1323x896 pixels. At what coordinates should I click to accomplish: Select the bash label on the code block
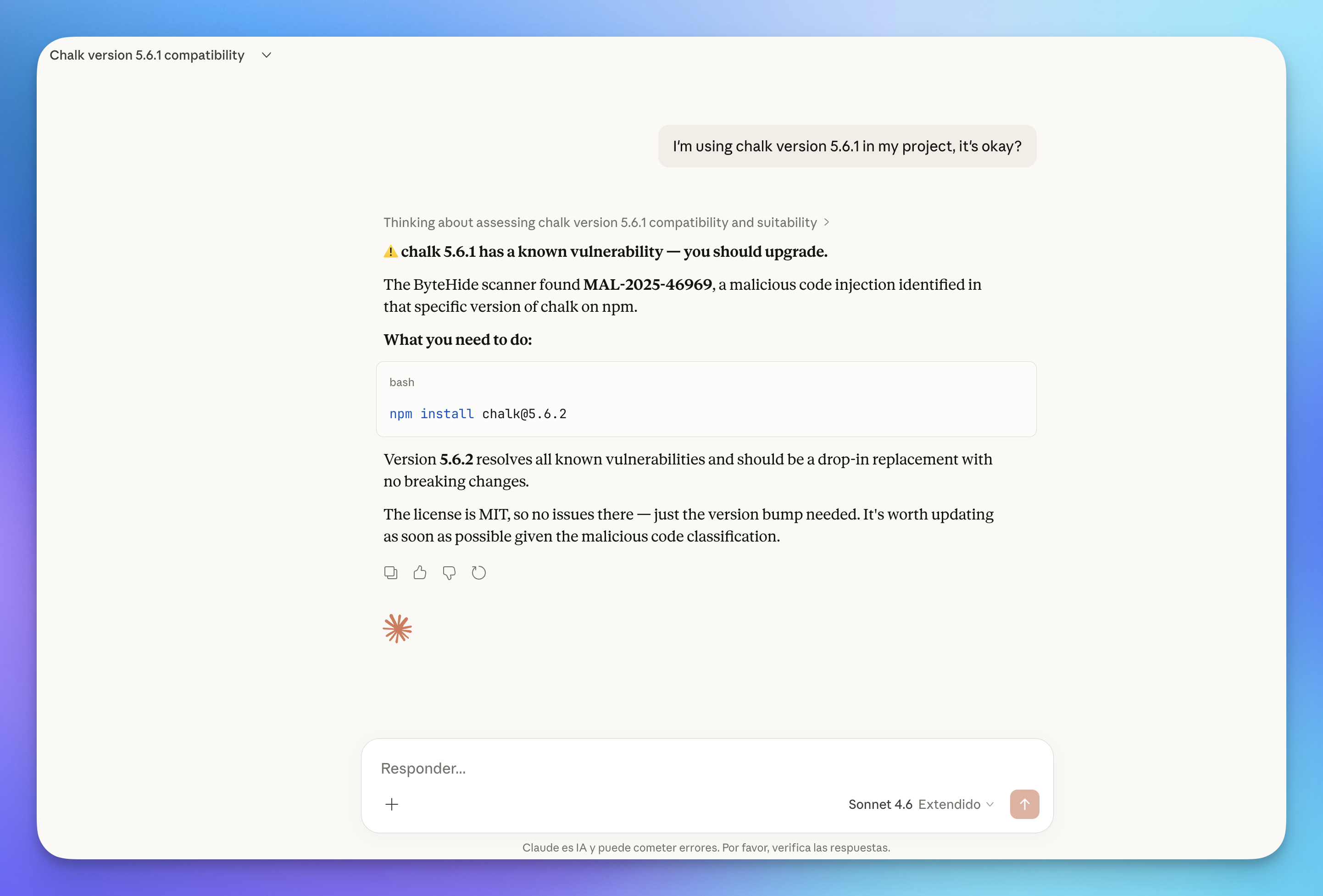(x=402, y=382)
